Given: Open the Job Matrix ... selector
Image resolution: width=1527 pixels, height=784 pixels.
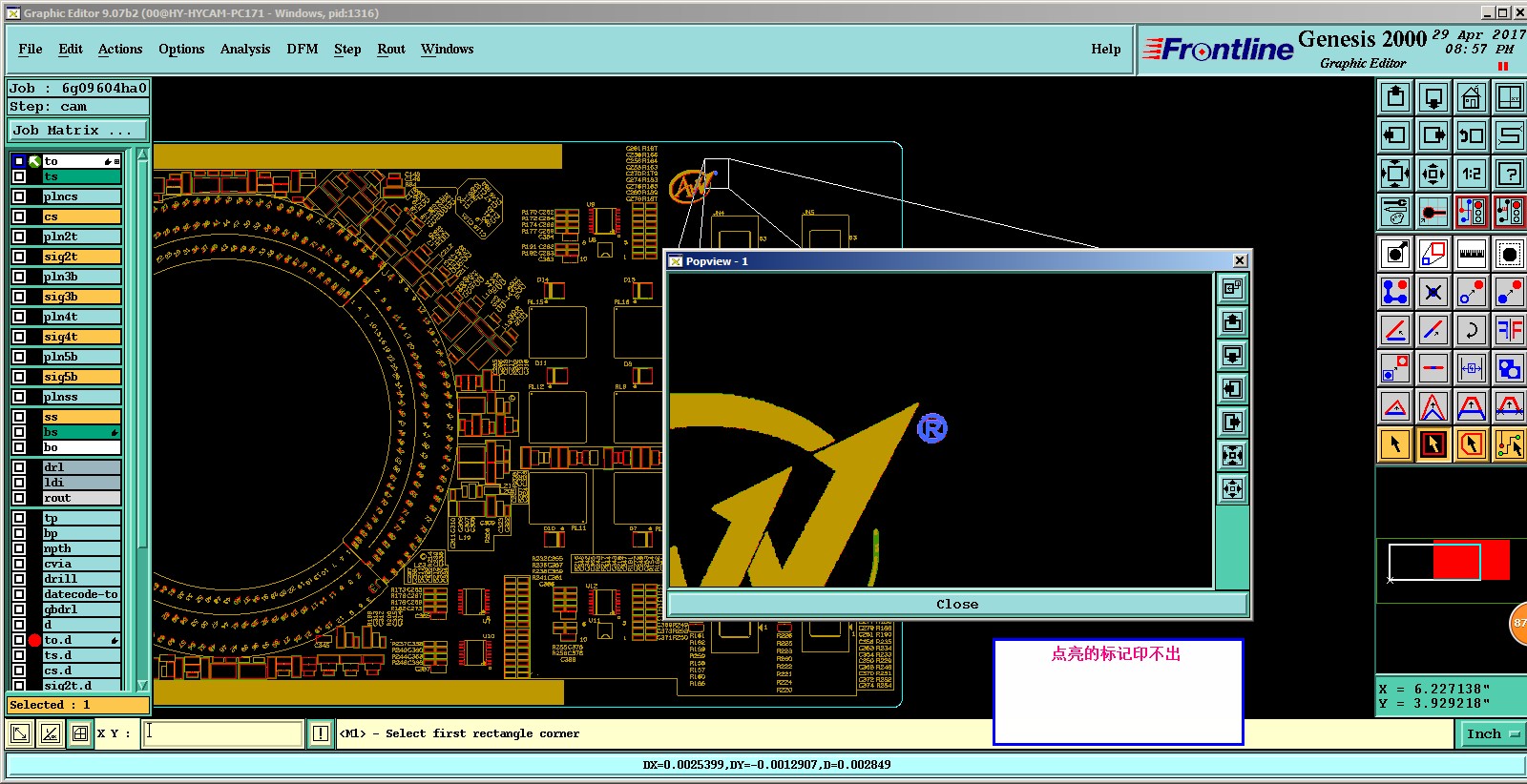Looking at the screenshot, I should (78, 131).
